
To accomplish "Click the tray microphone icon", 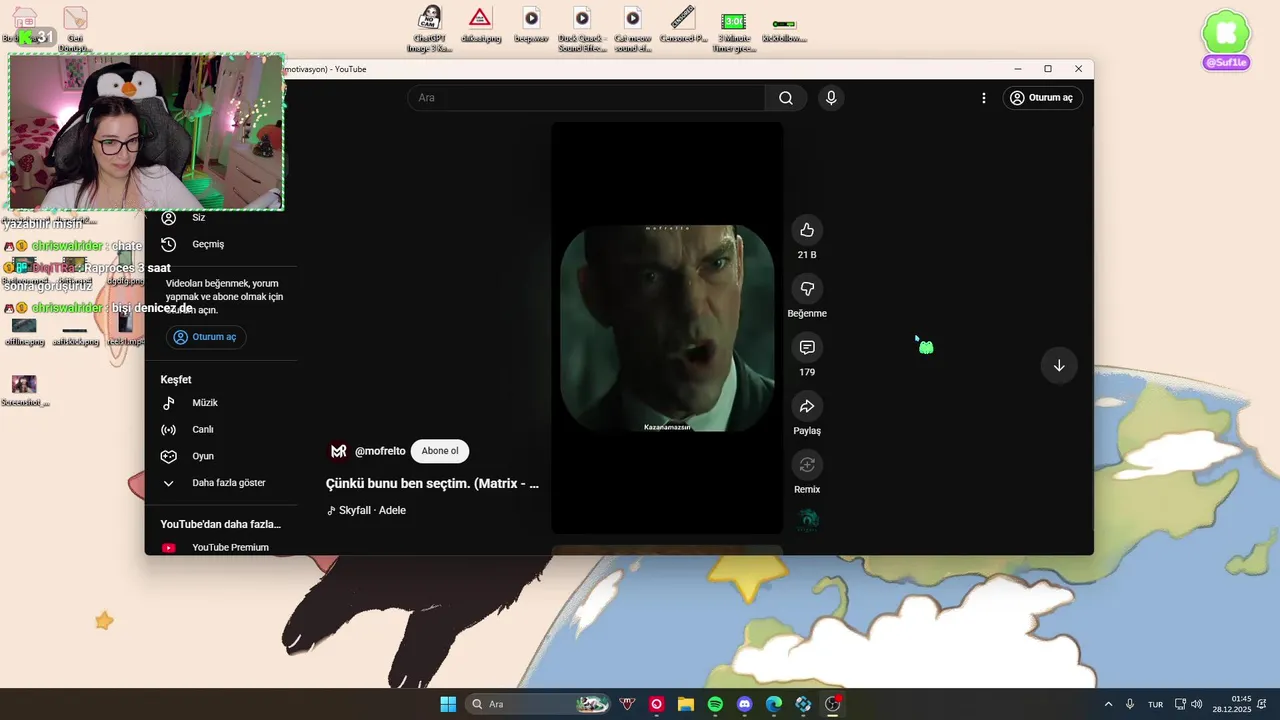I will coord(1130,704).
